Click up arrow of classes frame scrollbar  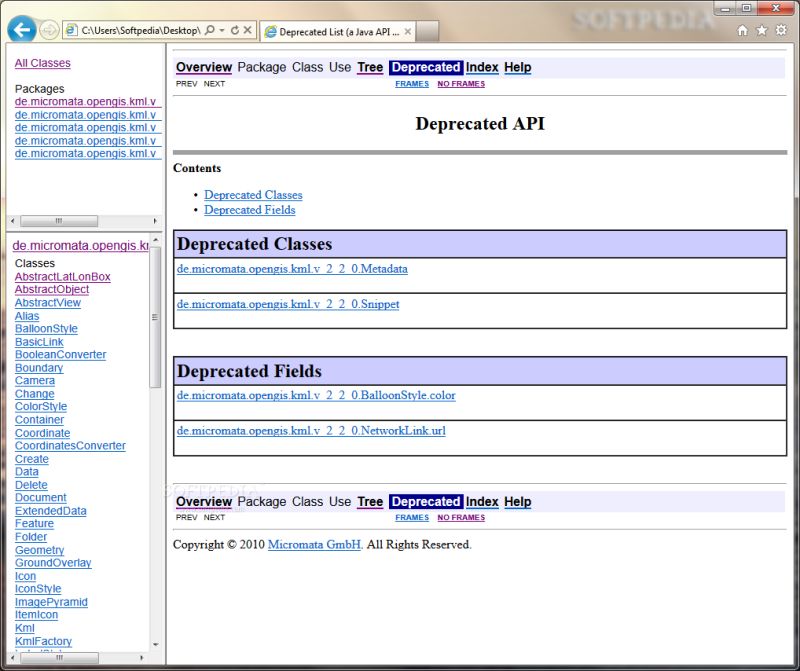point(156,240)
